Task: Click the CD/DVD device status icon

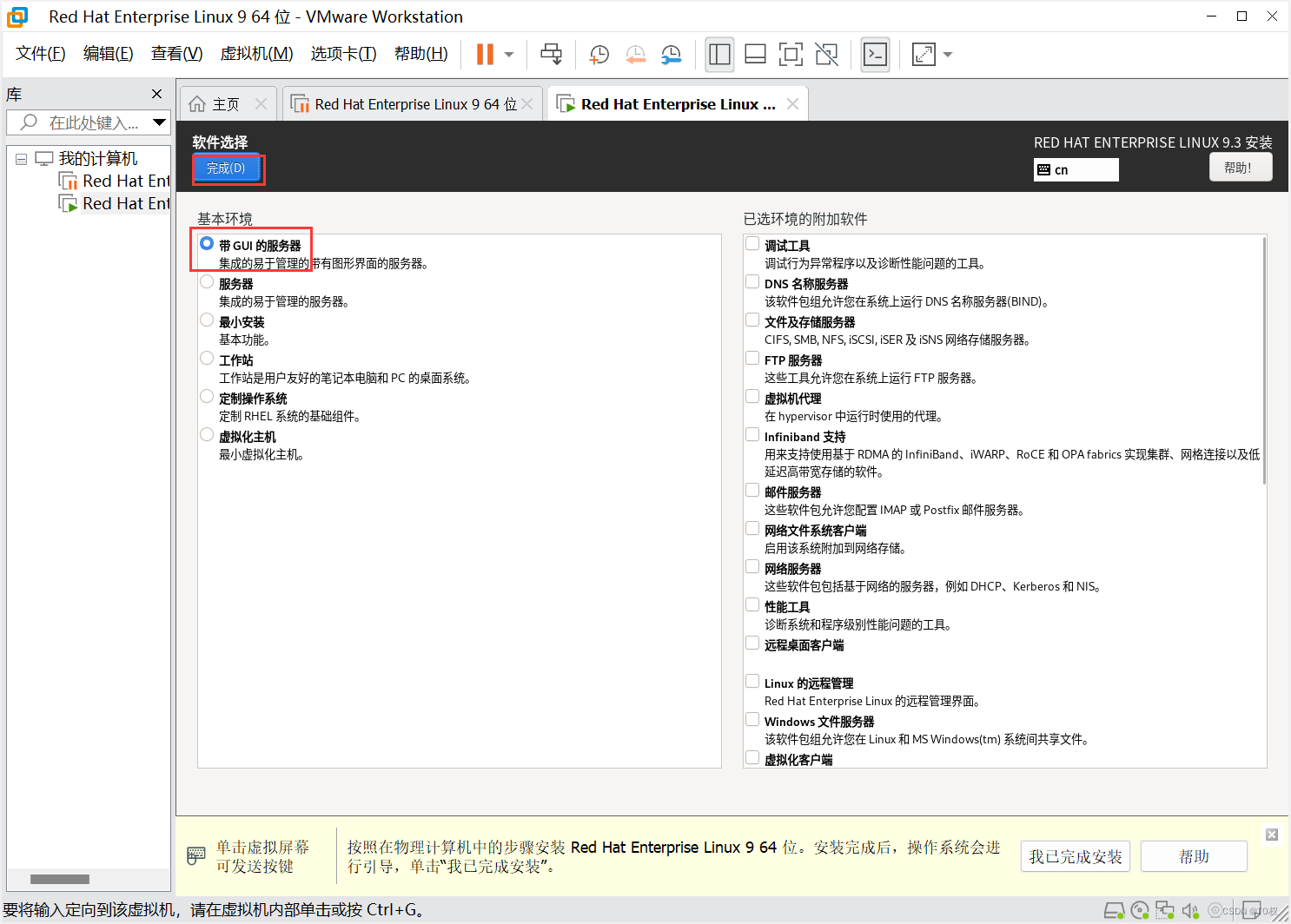Action: 1140,910
